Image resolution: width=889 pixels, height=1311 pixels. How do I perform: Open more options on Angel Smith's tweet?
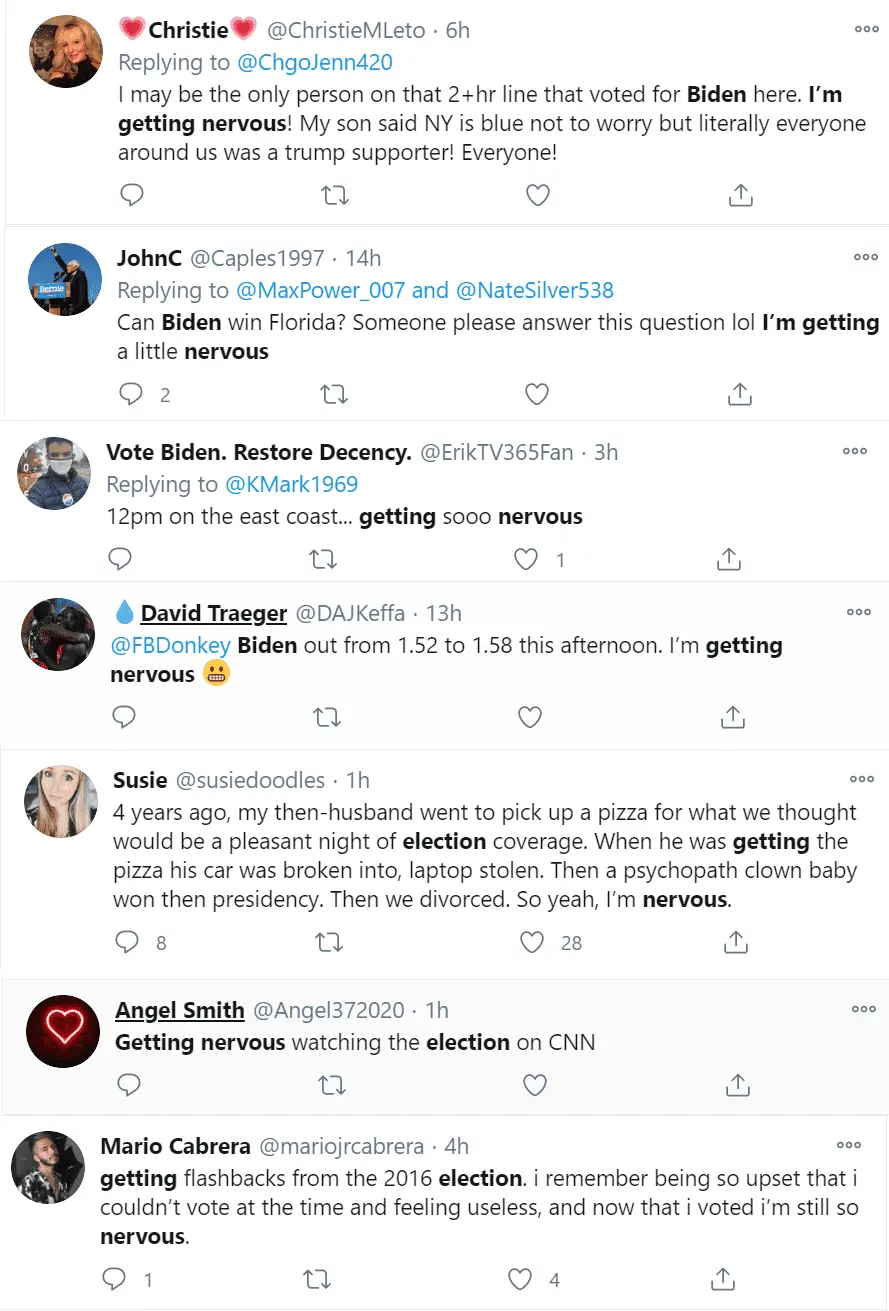(x=864, y=1009)
